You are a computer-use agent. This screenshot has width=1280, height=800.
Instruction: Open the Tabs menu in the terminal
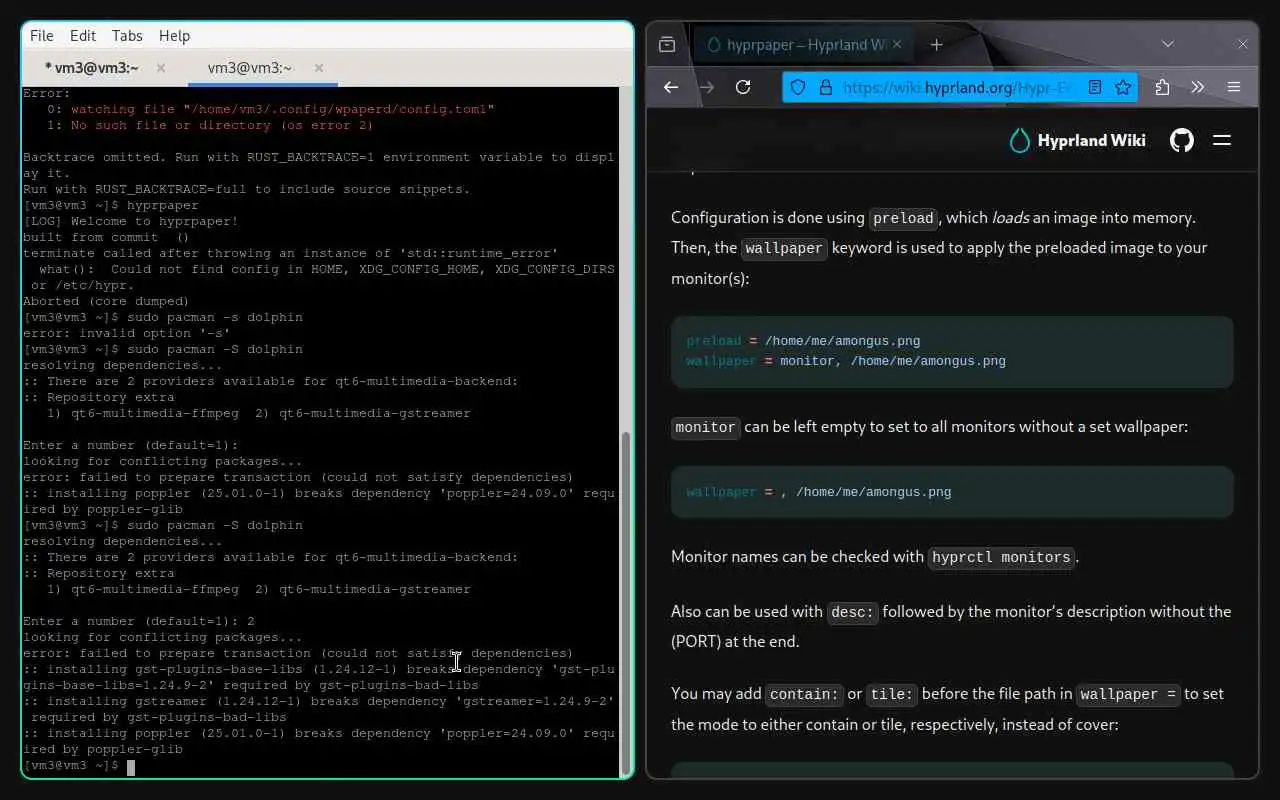tap(127, 35)
